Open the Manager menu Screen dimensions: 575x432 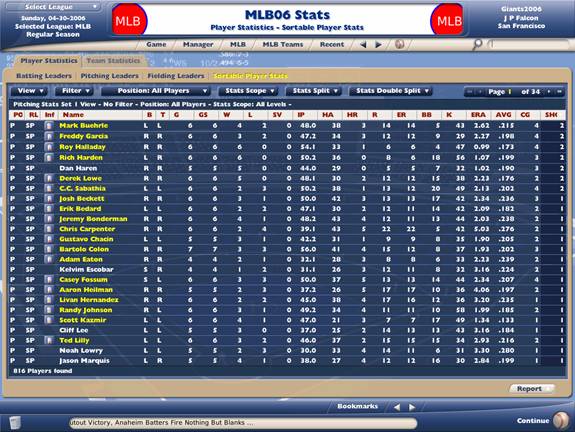198,44
